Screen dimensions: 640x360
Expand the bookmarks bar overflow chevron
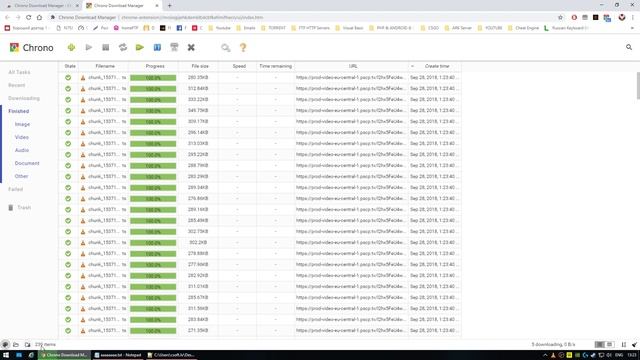pyautogui.click(x=632, y=28)
